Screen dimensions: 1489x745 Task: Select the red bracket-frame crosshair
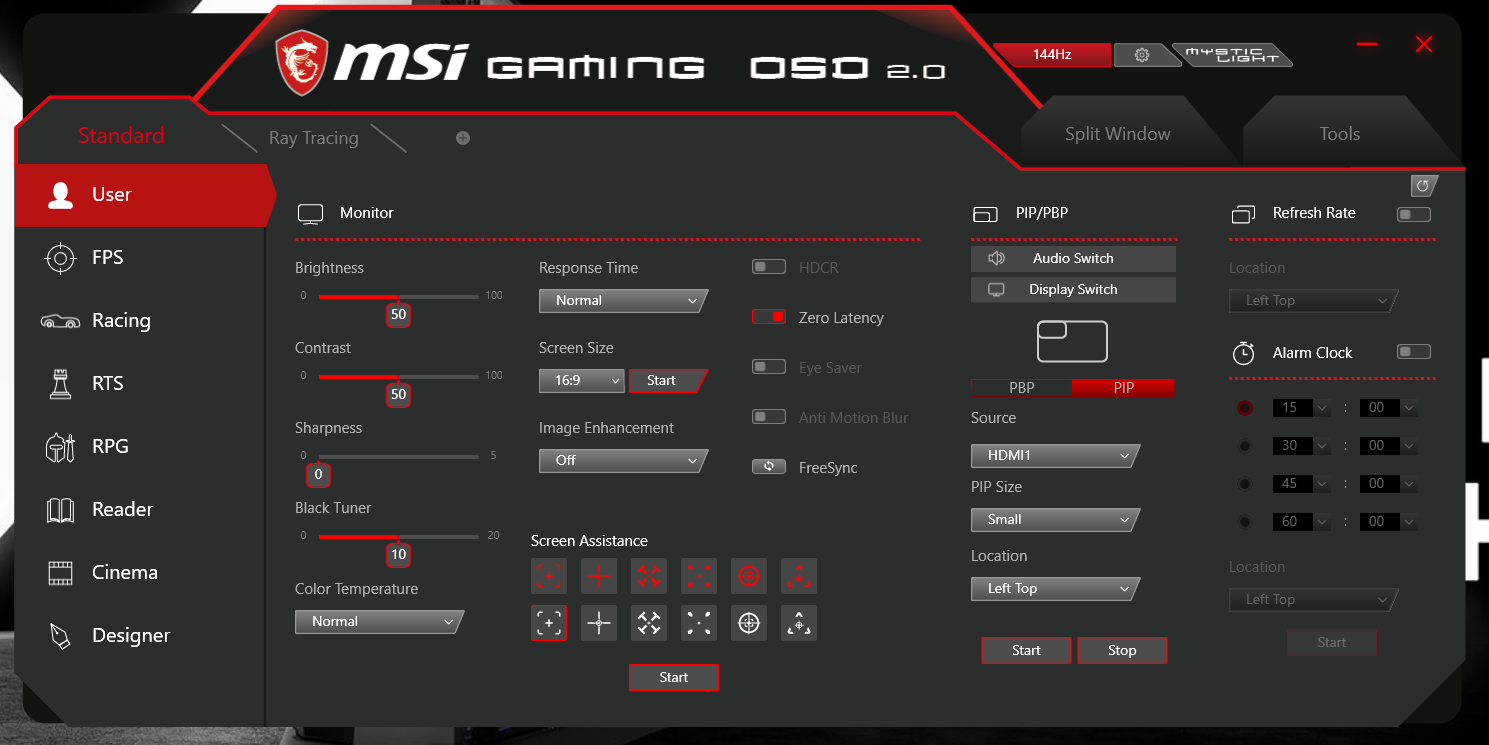pos(549,575)
